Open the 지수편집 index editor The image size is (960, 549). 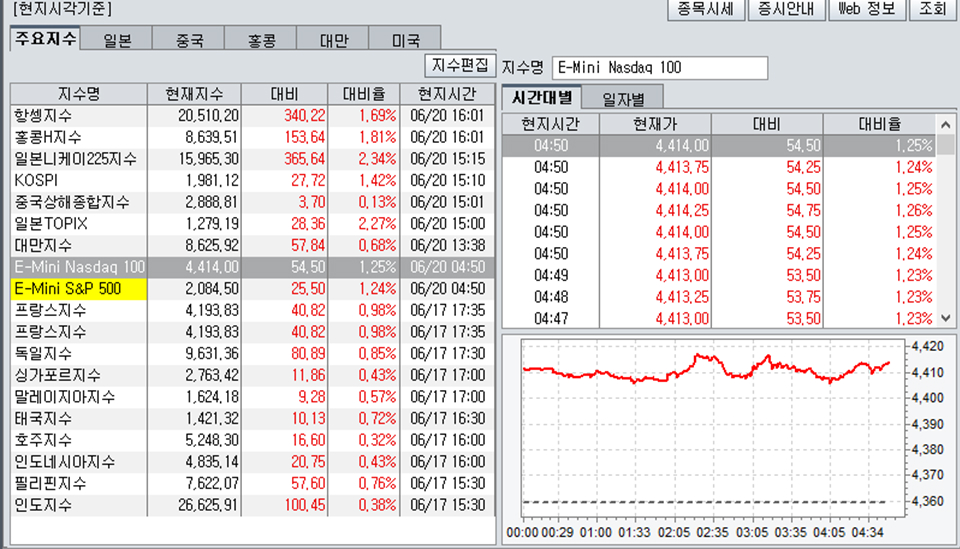coord(460,65)
